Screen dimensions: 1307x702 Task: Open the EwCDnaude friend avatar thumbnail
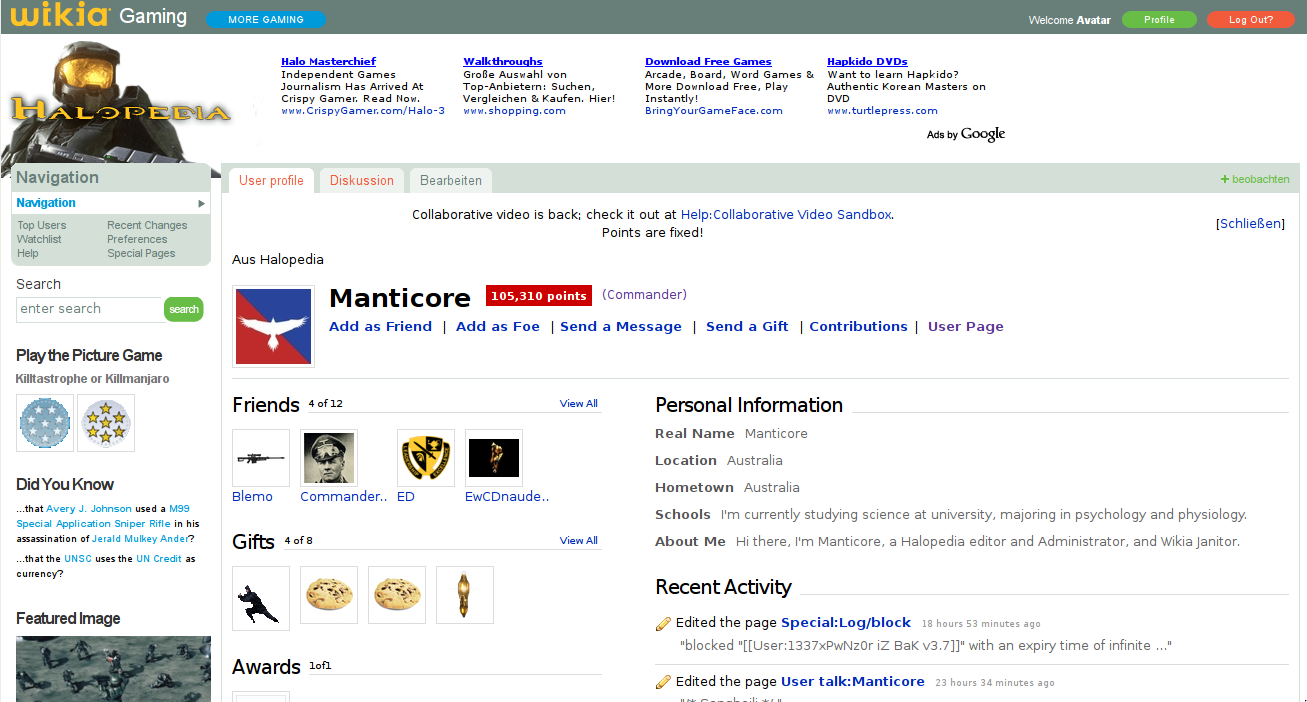[x=494, y=458]
